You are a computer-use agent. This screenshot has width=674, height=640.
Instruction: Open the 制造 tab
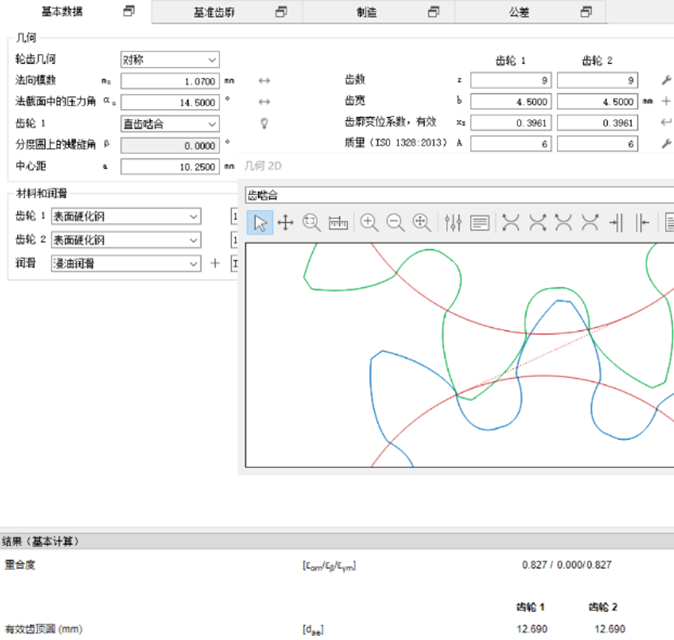[378, 12]
